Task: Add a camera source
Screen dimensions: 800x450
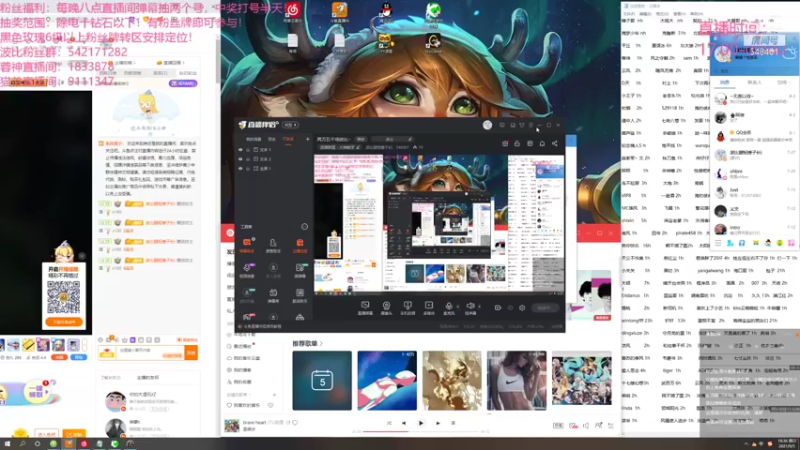Action: [x=386, y=308]
